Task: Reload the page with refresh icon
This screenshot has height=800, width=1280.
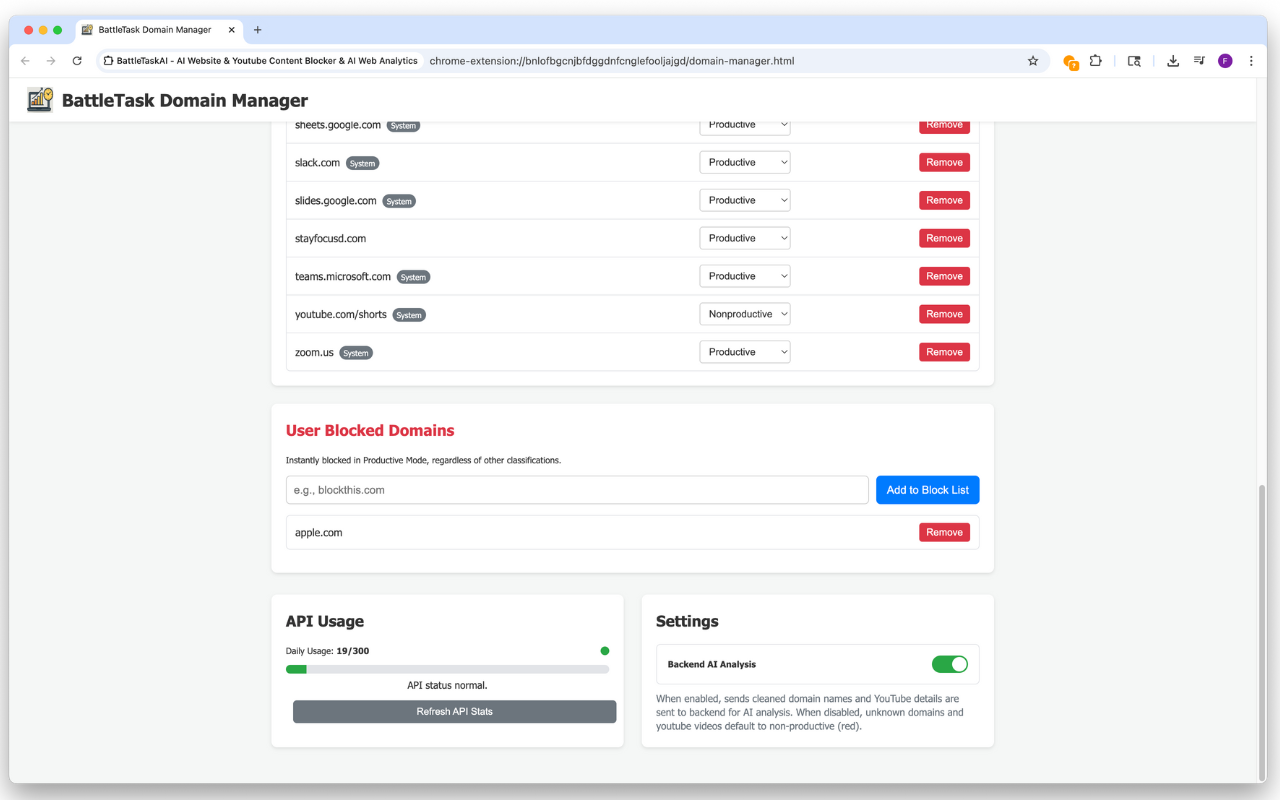Action: (x=77, y=61)
